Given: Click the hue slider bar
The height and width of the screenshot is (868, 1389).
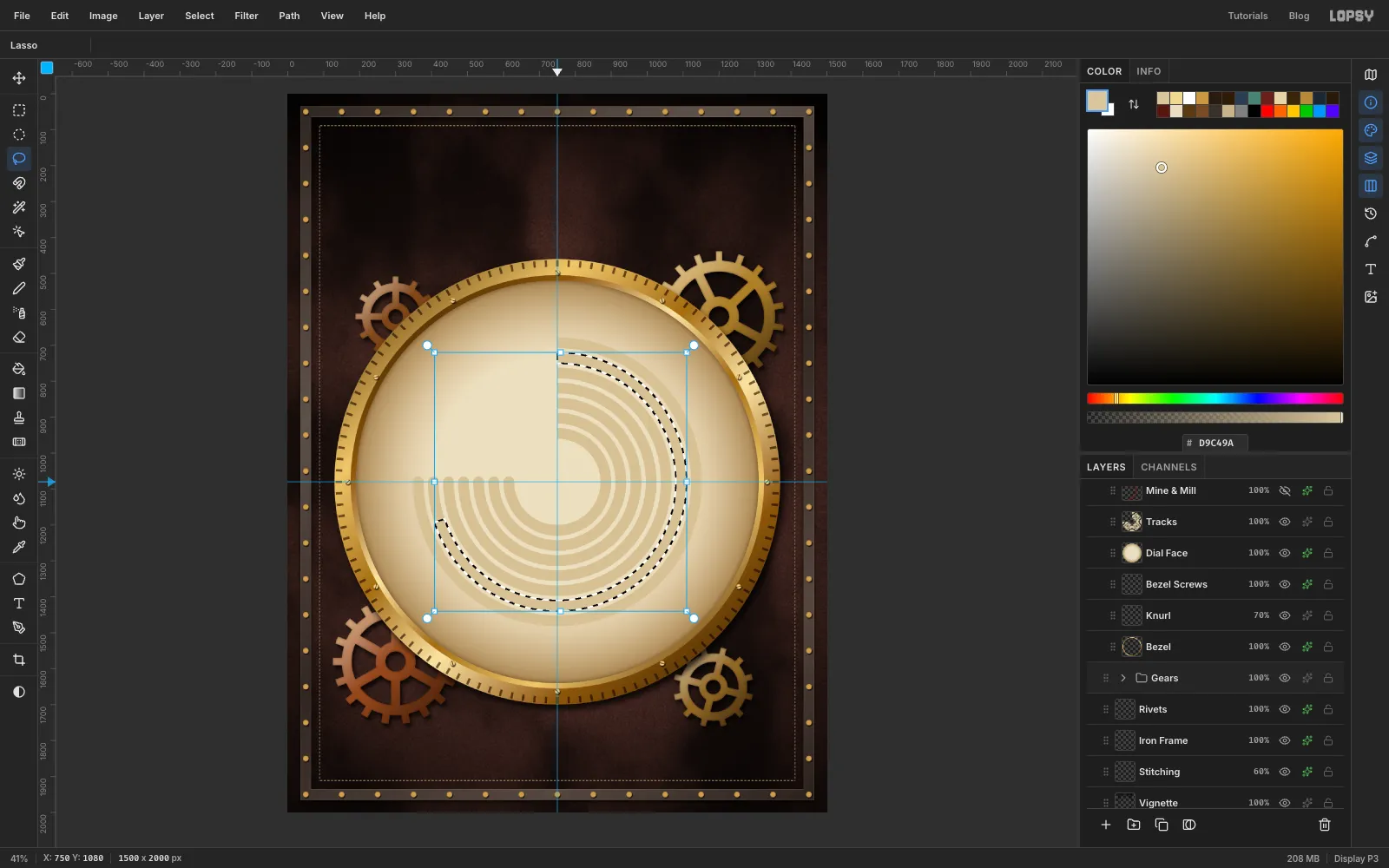Looking at the screenshot, I should (x=1215, y=398).
